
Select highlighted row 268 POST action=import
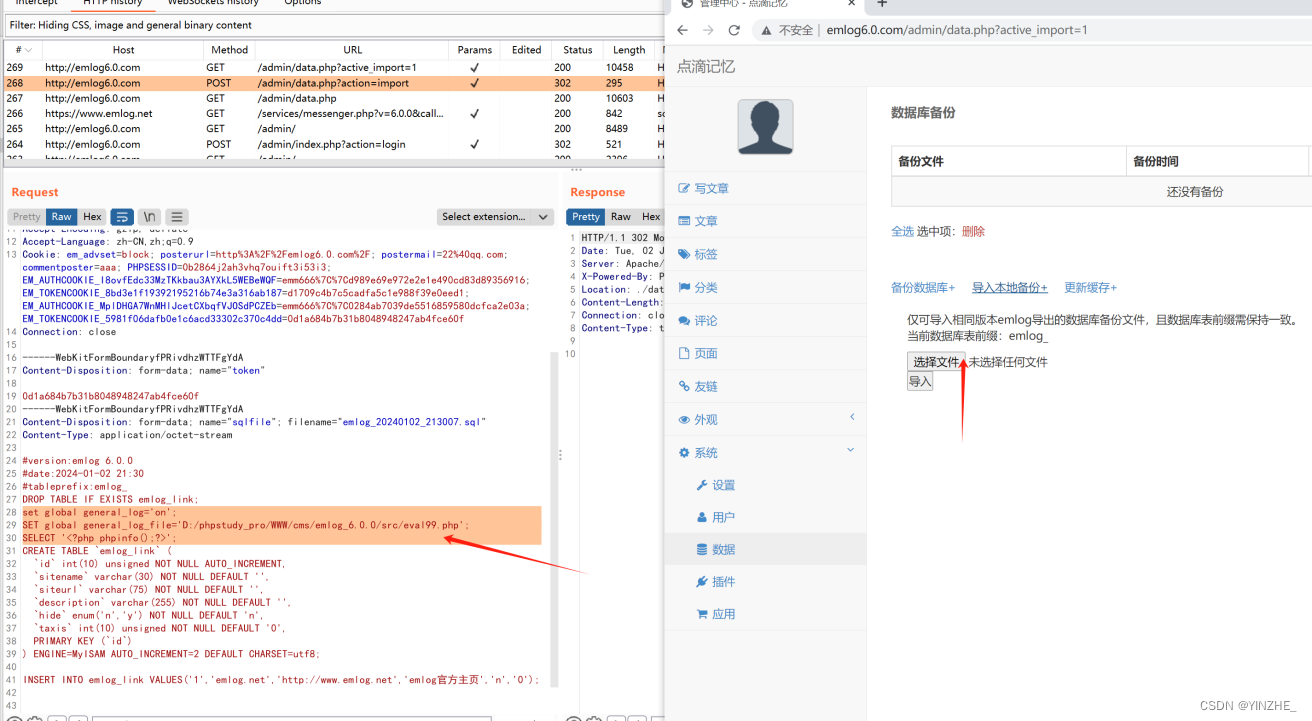tap(333, 83)
